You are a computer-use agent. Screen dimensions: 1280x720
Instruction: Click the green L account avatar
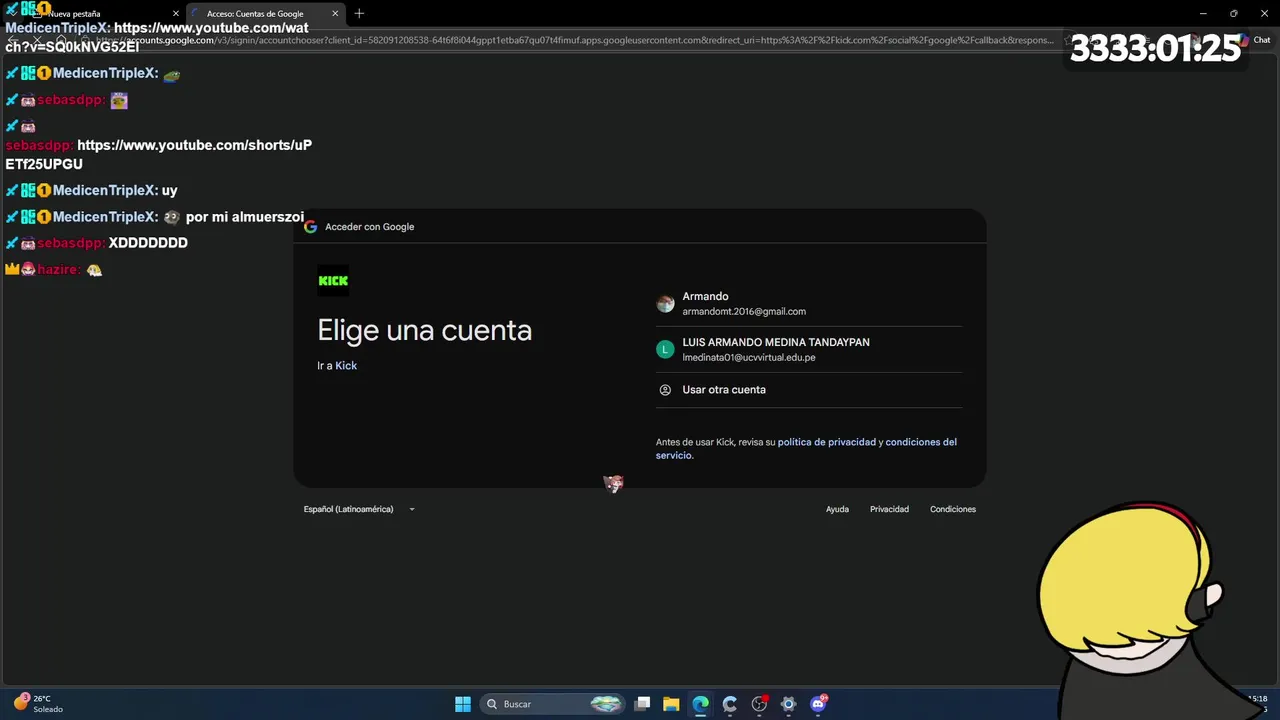click(665, 349)
